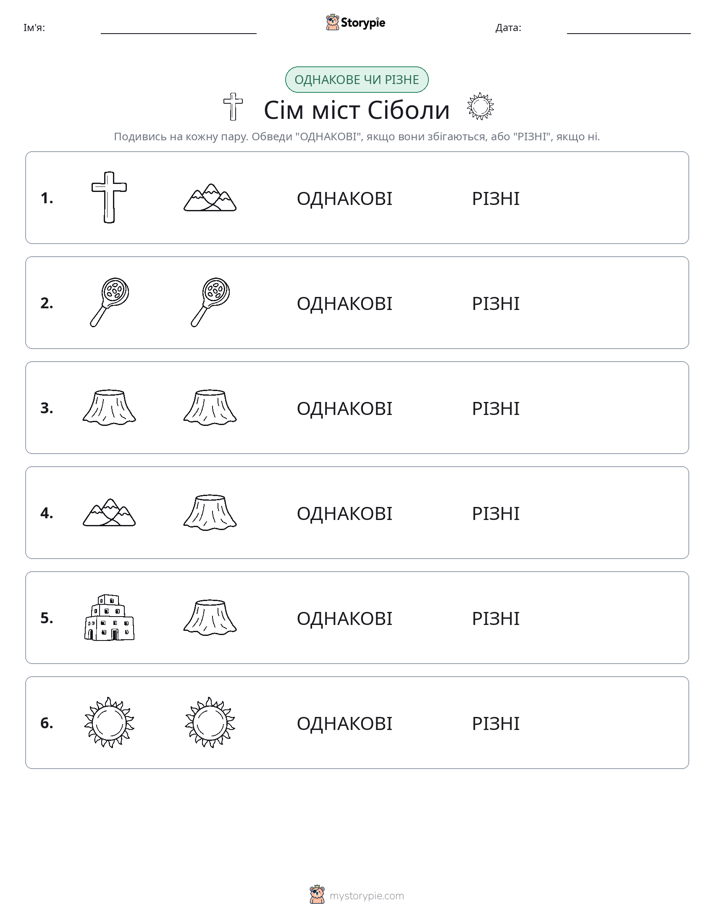Click the date line next to Дата
714x924 pixels.
[629, 29]
